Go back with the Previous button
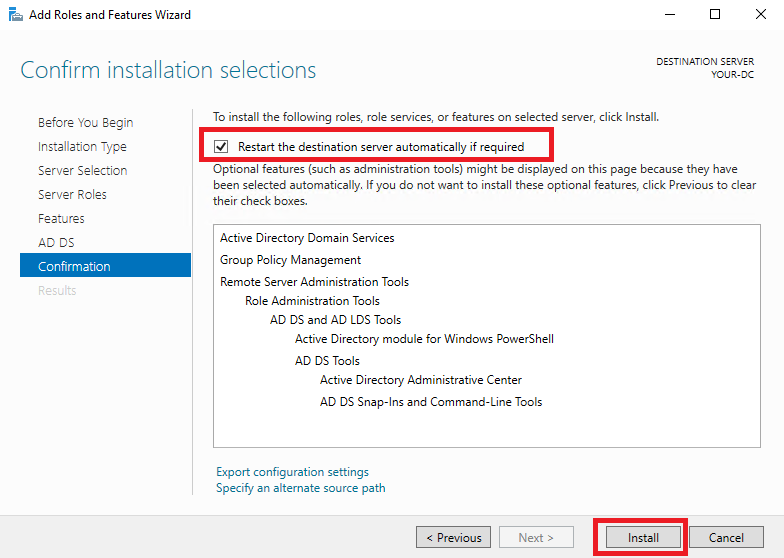This screenshot has width=784, height=558. [x=454, y=538]
